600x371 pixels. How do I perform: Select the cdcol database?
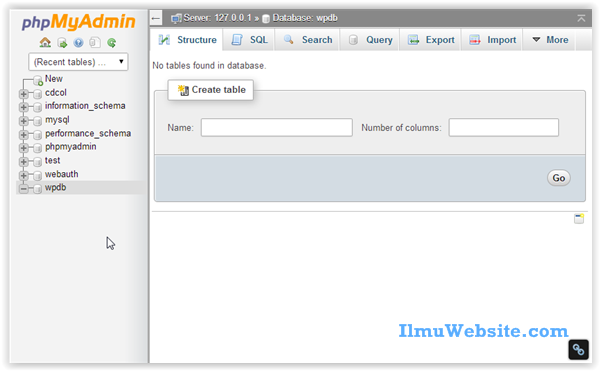coord(56,93)
